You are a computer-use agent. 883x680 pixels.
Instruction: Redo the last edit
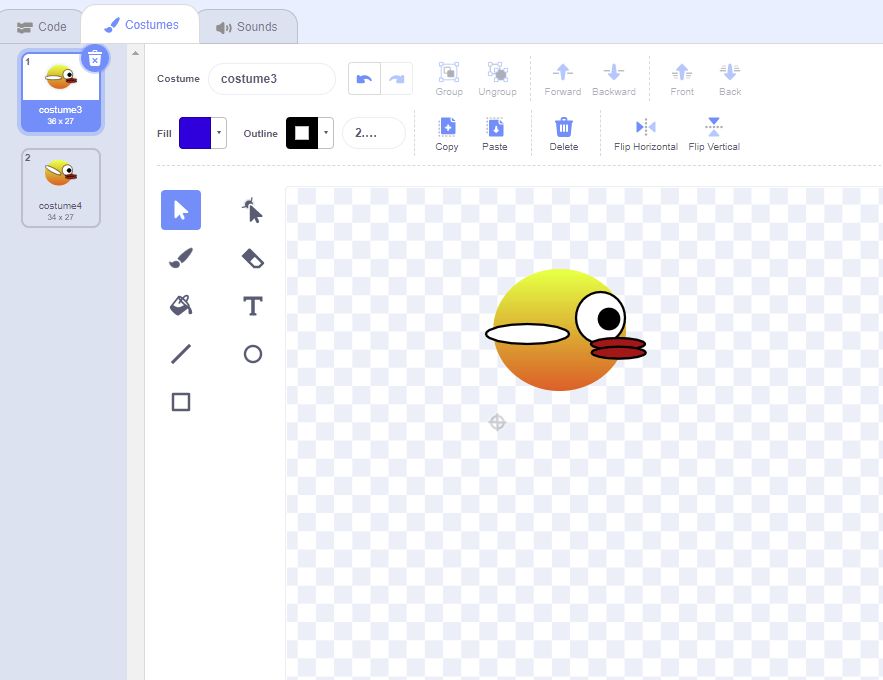coord(396,79)
